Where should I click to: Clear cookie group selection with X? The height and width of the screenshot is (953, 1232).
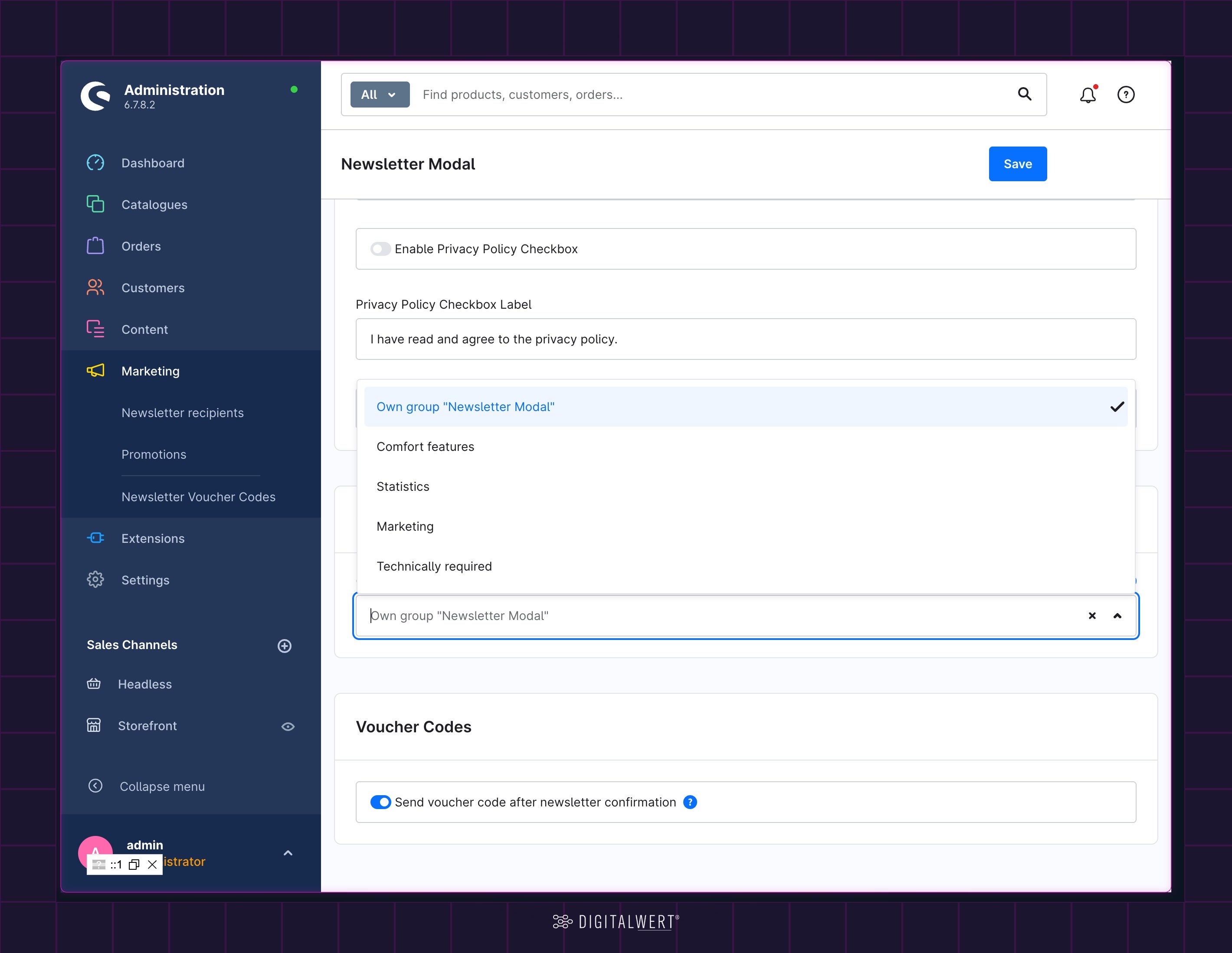tap(1092, 616)
